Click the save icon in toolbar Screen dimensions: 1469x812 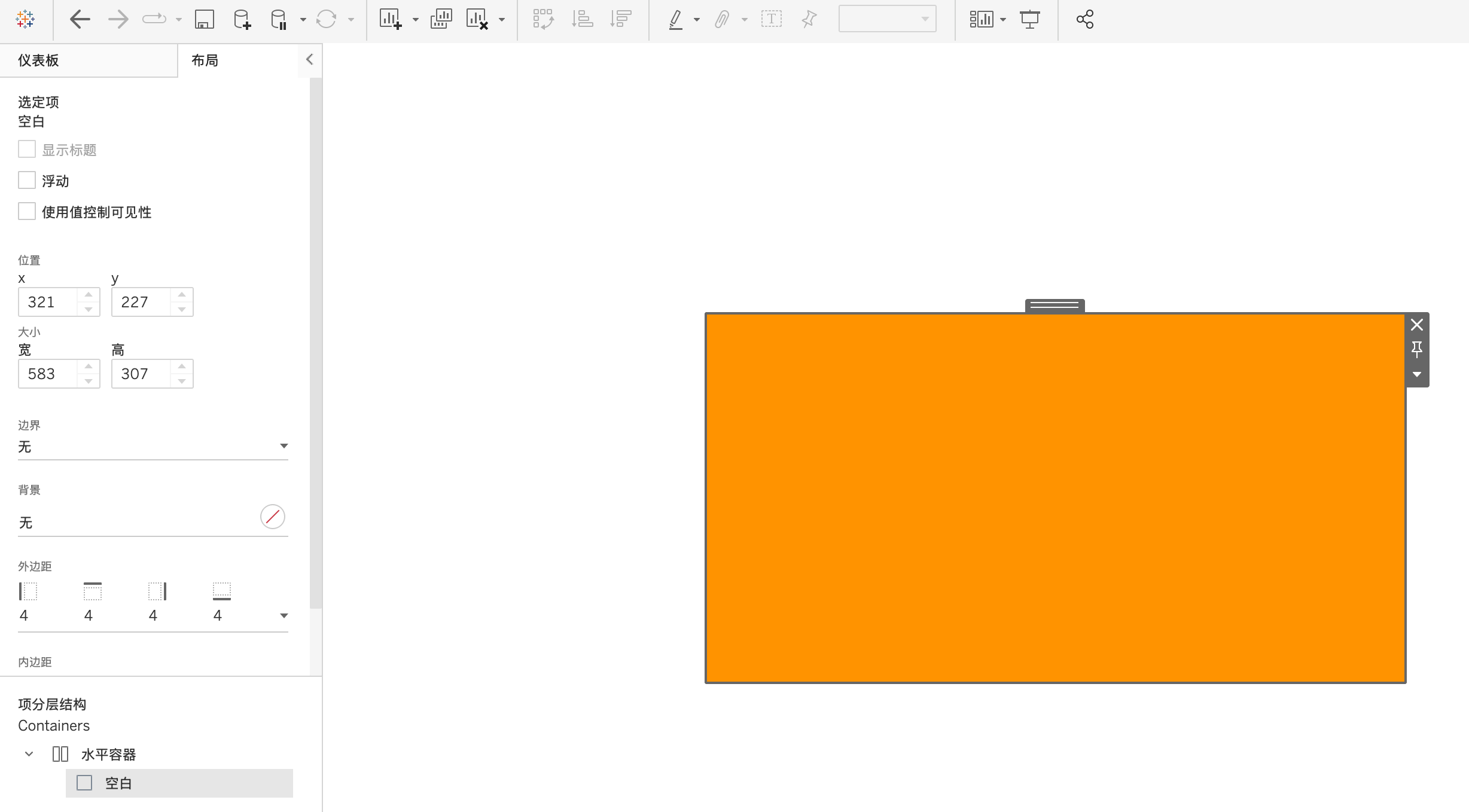pyautogui.click(x=205, y=20)
